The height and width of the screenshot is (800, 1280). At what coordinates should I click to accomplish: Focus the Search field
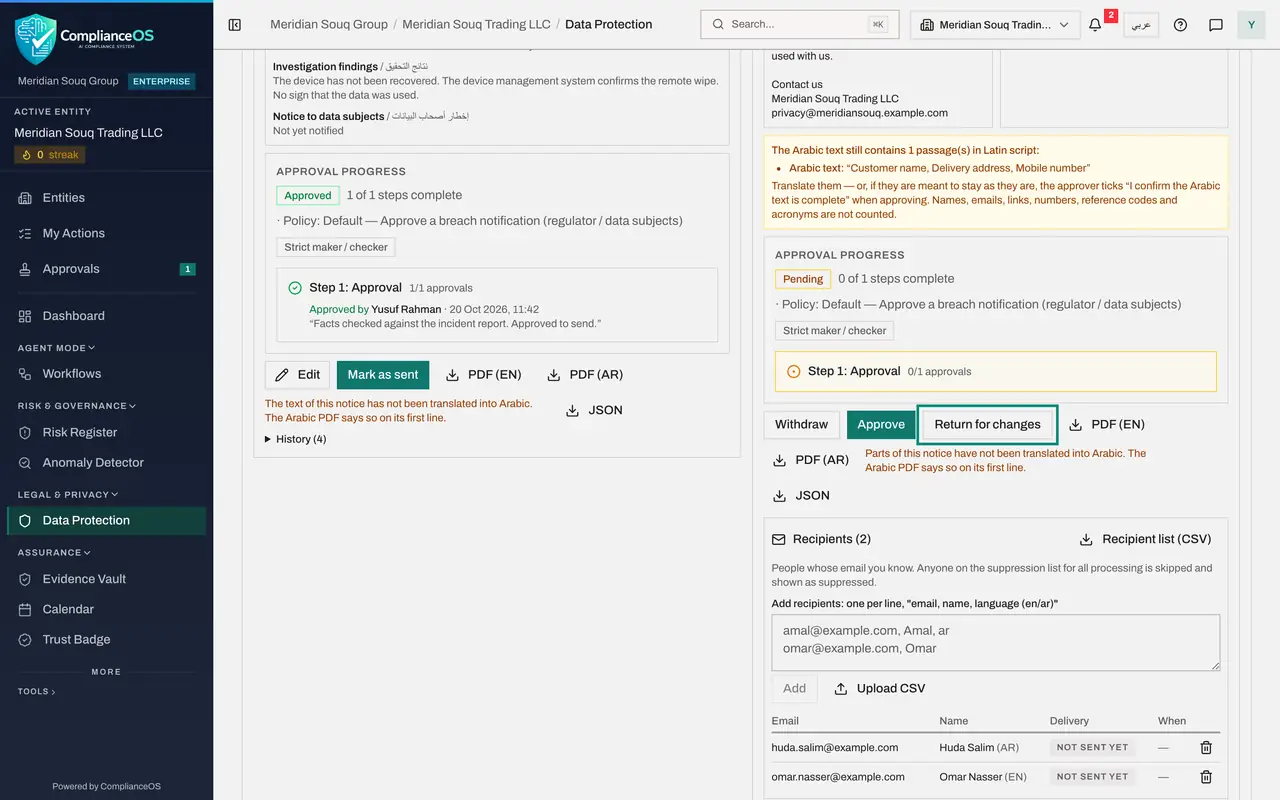coord(799,24)
